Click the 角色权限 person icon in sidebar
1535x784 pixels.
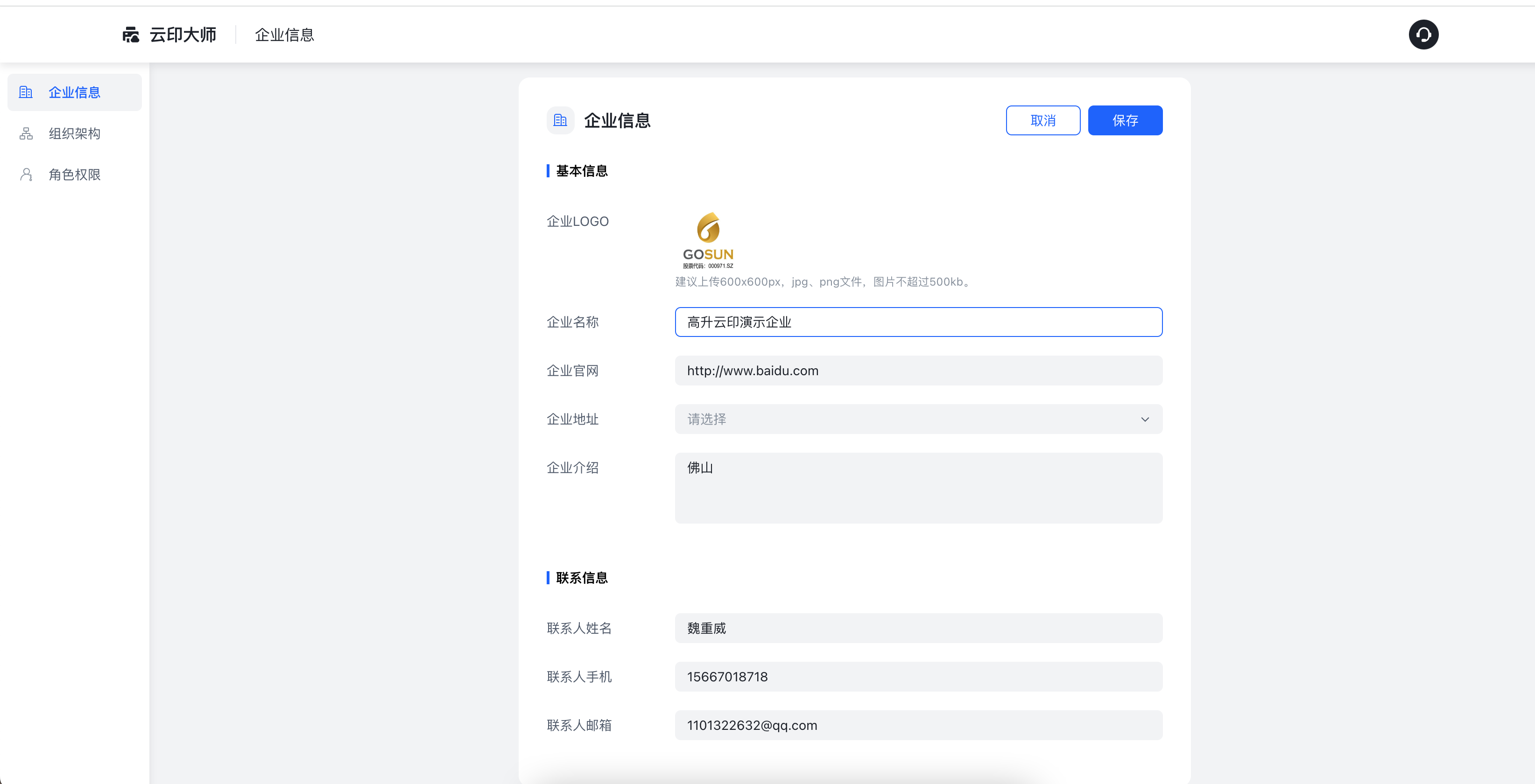coord(26,175)
